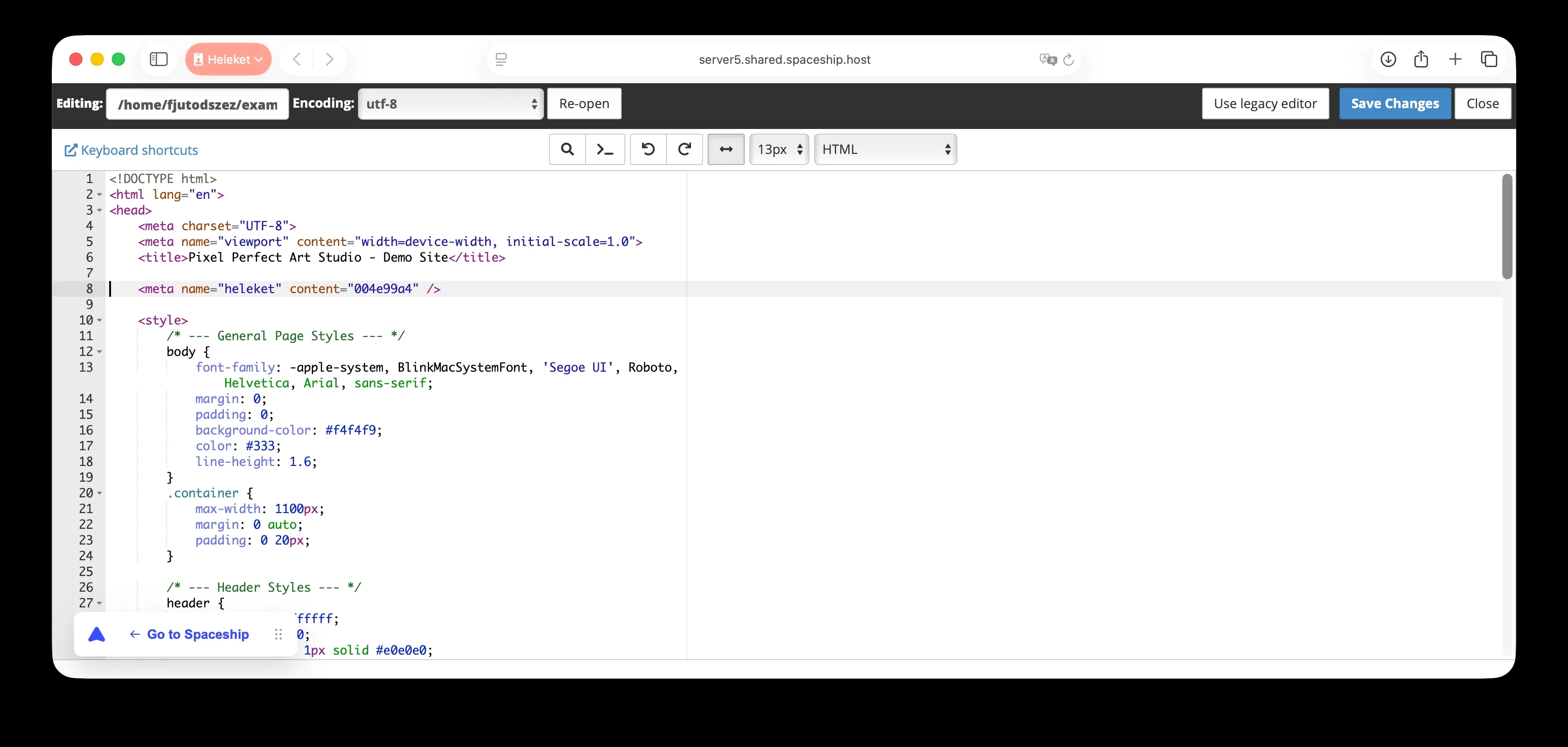Click the page reload icon

1068,60
